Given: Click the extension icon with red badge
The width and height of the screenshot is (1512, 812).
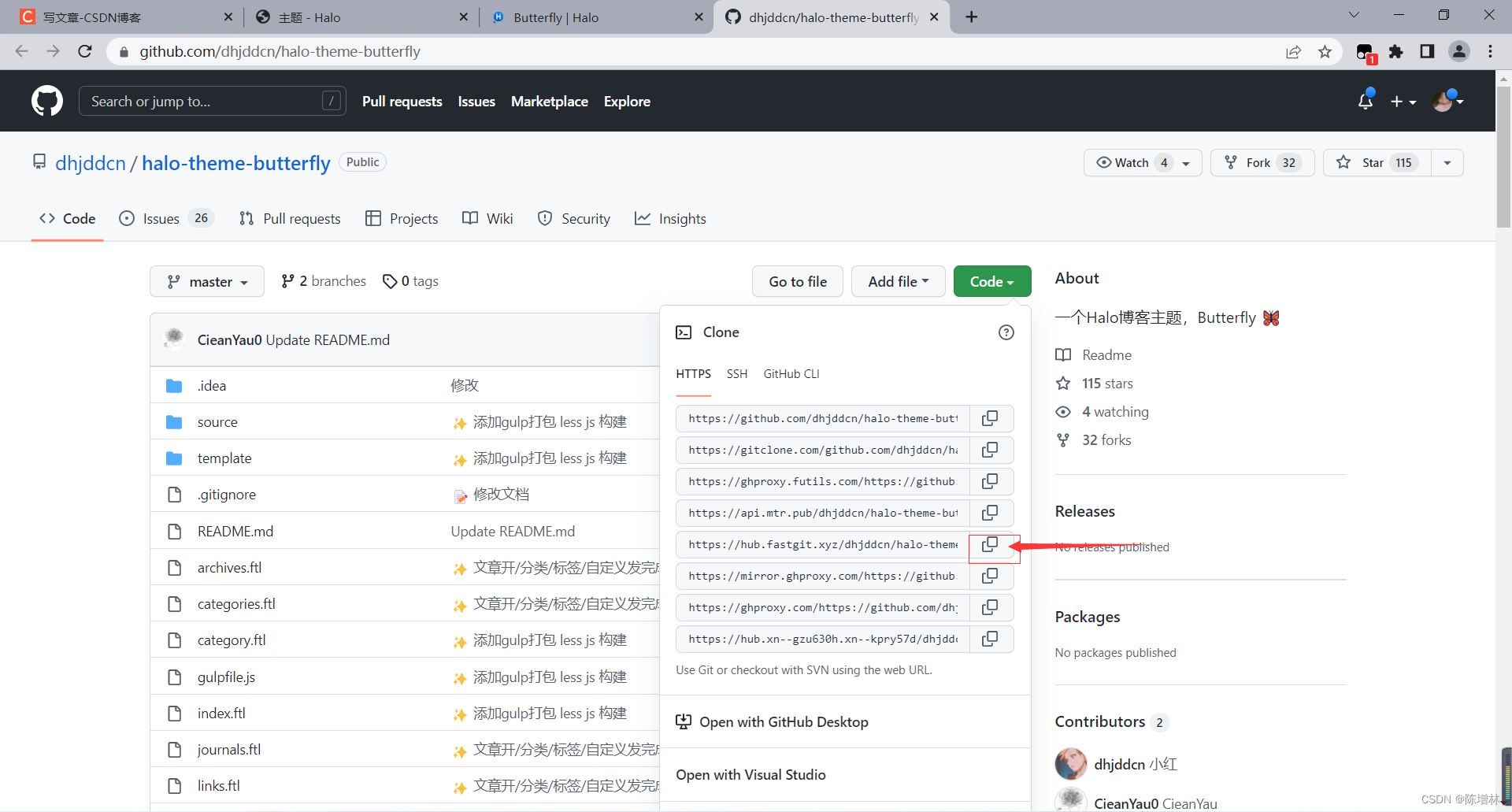Looking at the screenshot, I should [x=1366, y=53].
